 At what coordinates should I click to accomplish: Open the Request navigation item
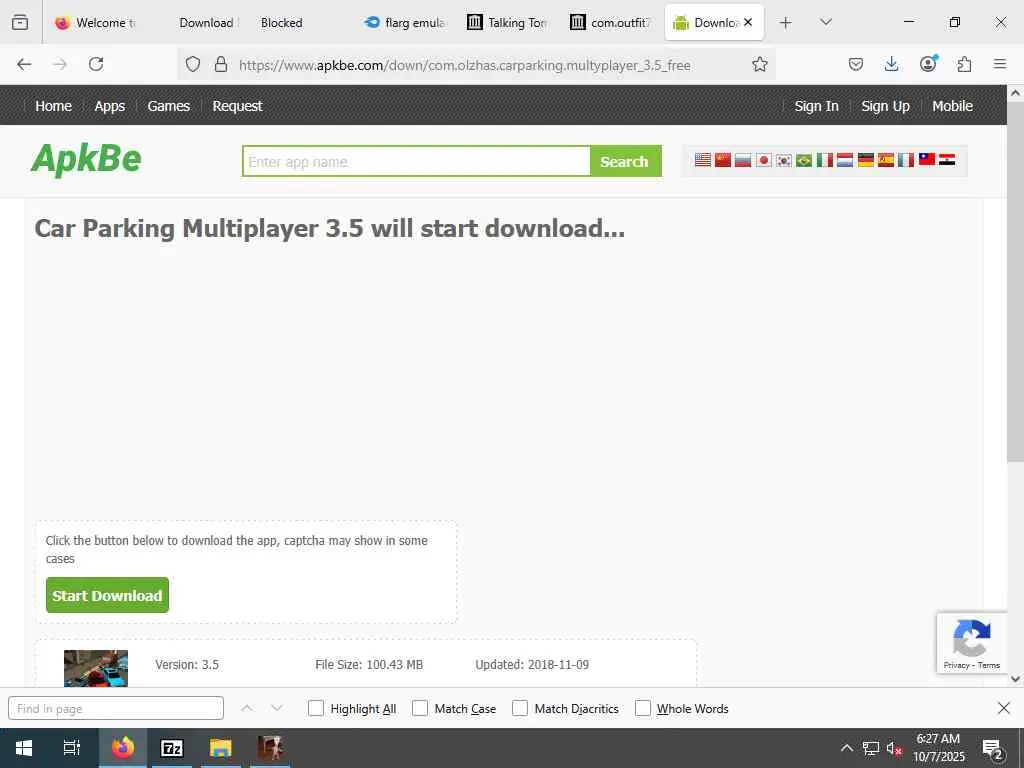237,106
